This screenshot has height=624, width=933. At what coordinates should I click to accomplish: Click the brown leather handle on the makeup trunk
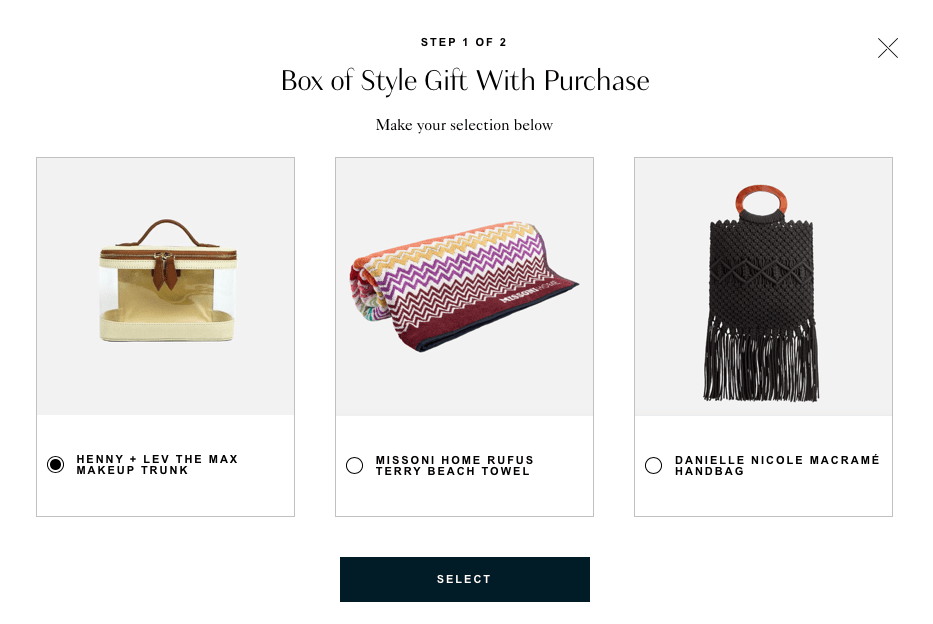point(167,230)
